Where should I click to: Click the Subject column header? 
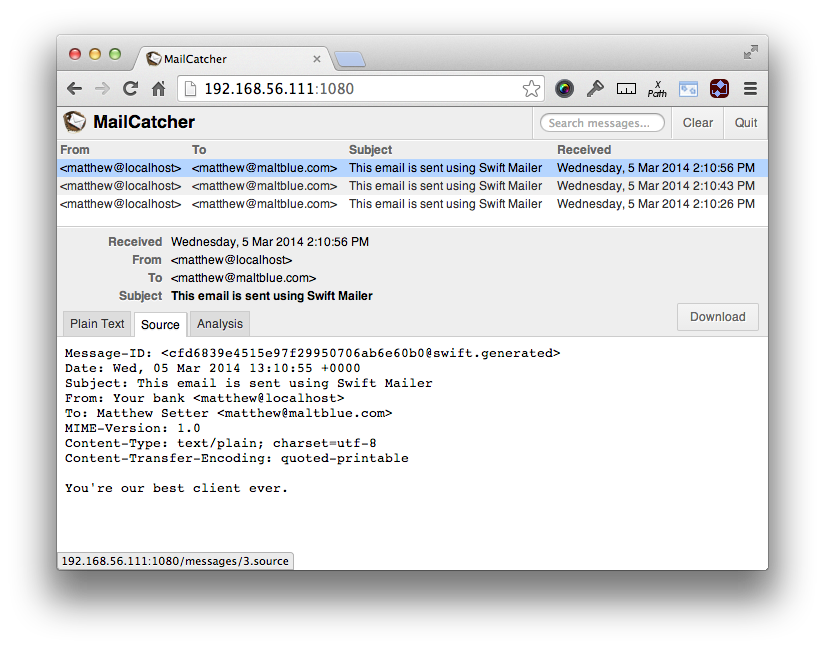(x=370, y=150)
